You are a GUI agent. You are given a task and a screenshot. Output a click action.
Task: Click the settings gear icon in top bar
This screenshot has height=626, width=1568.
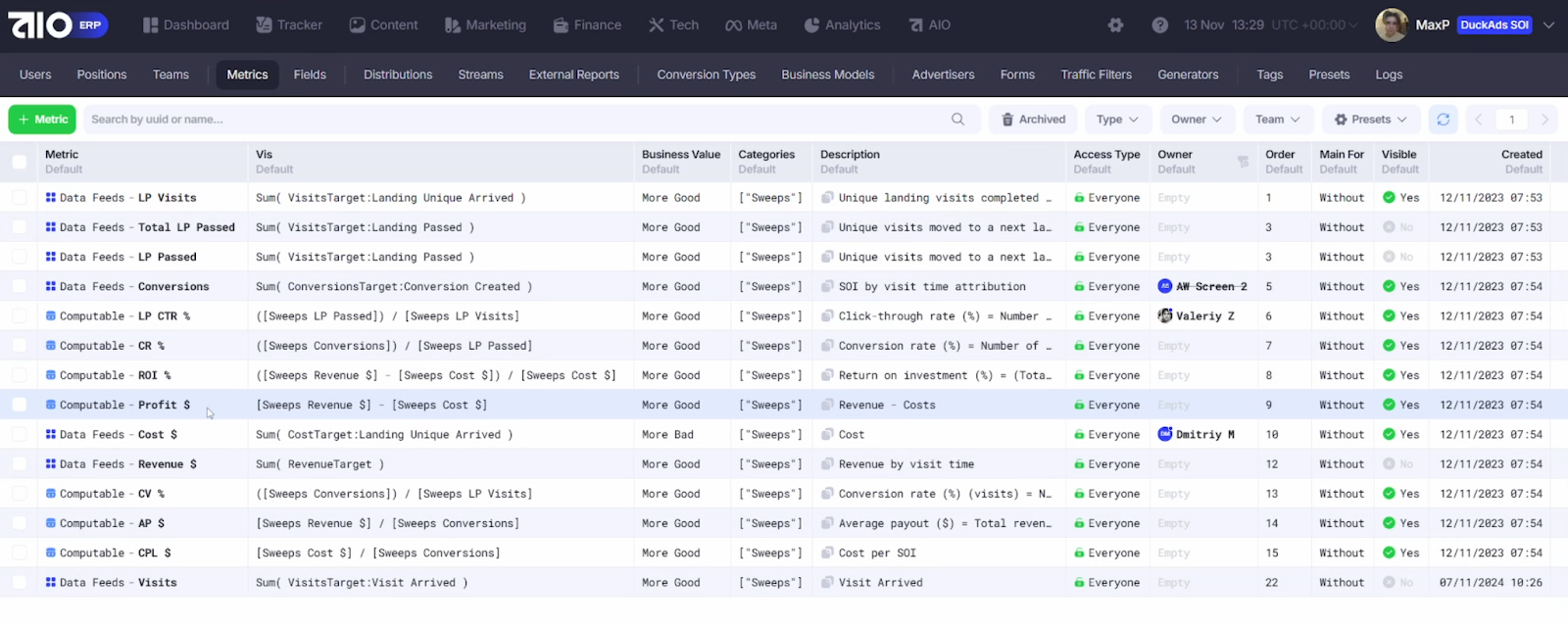pyautogui.click(x=1115, y=25)
